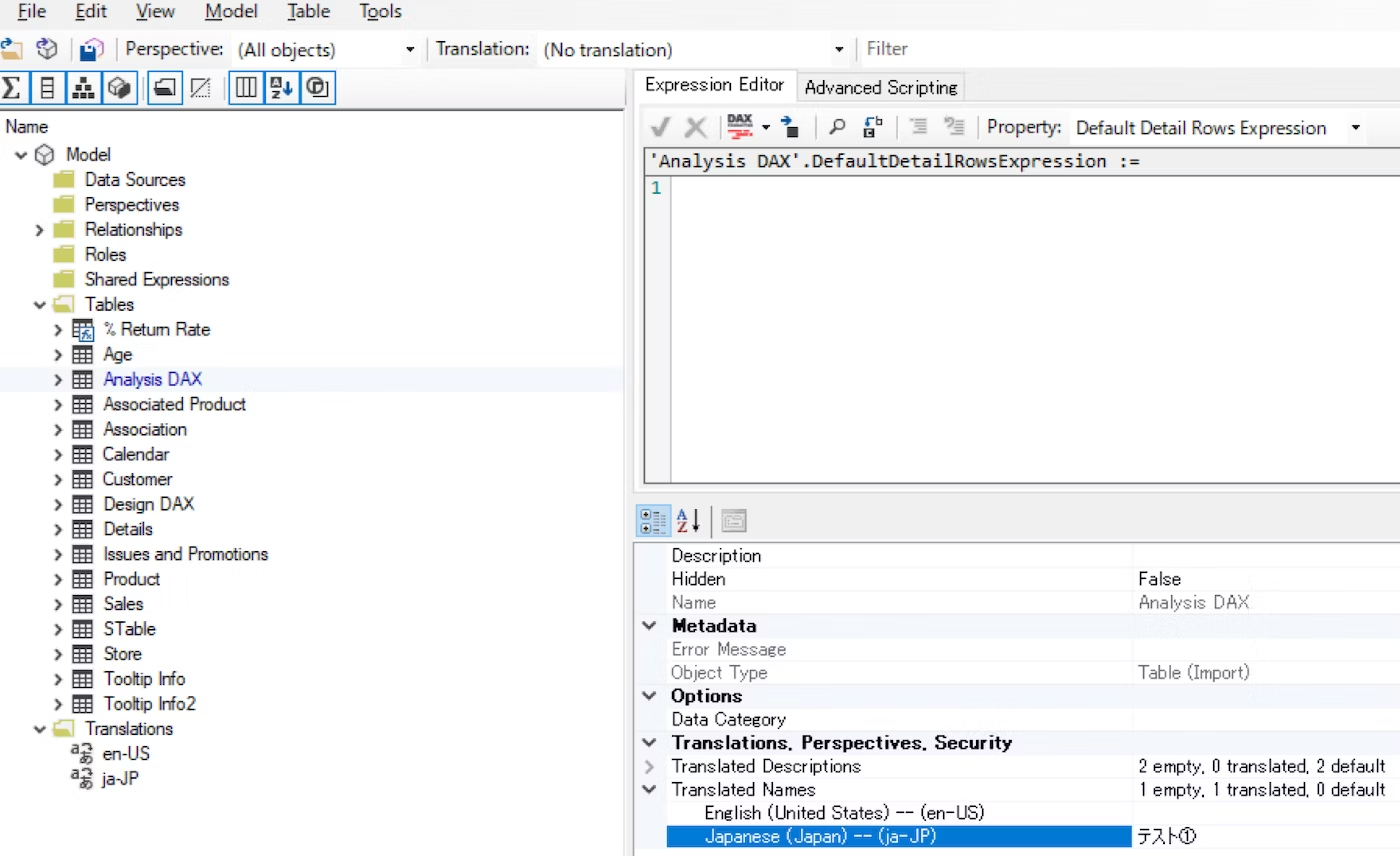The width and height of the screenshot is (1400, 856).
Task: Open the Table menu
Action: click(309, 12)
